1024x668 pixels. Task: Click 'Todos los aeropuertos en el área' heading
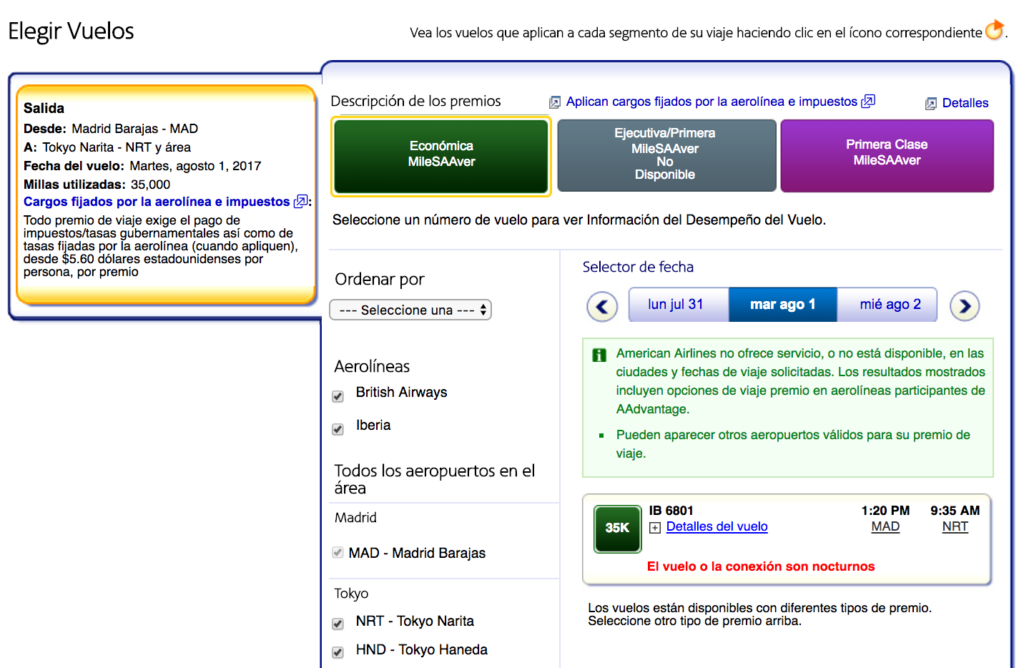434,479
